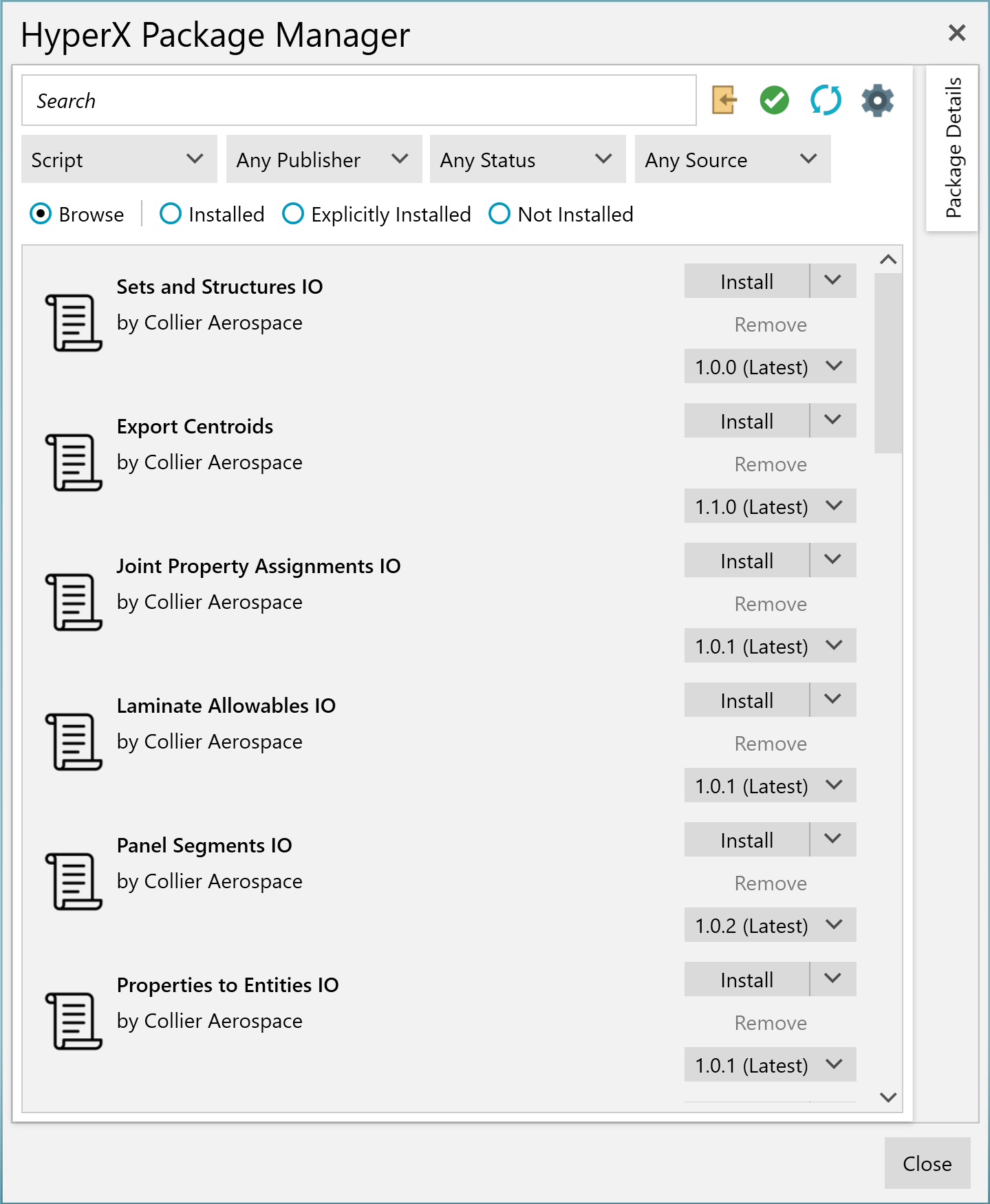Click the scrollbar up arrow
This screenshot has width=990, height=1204.
point(888,259)
